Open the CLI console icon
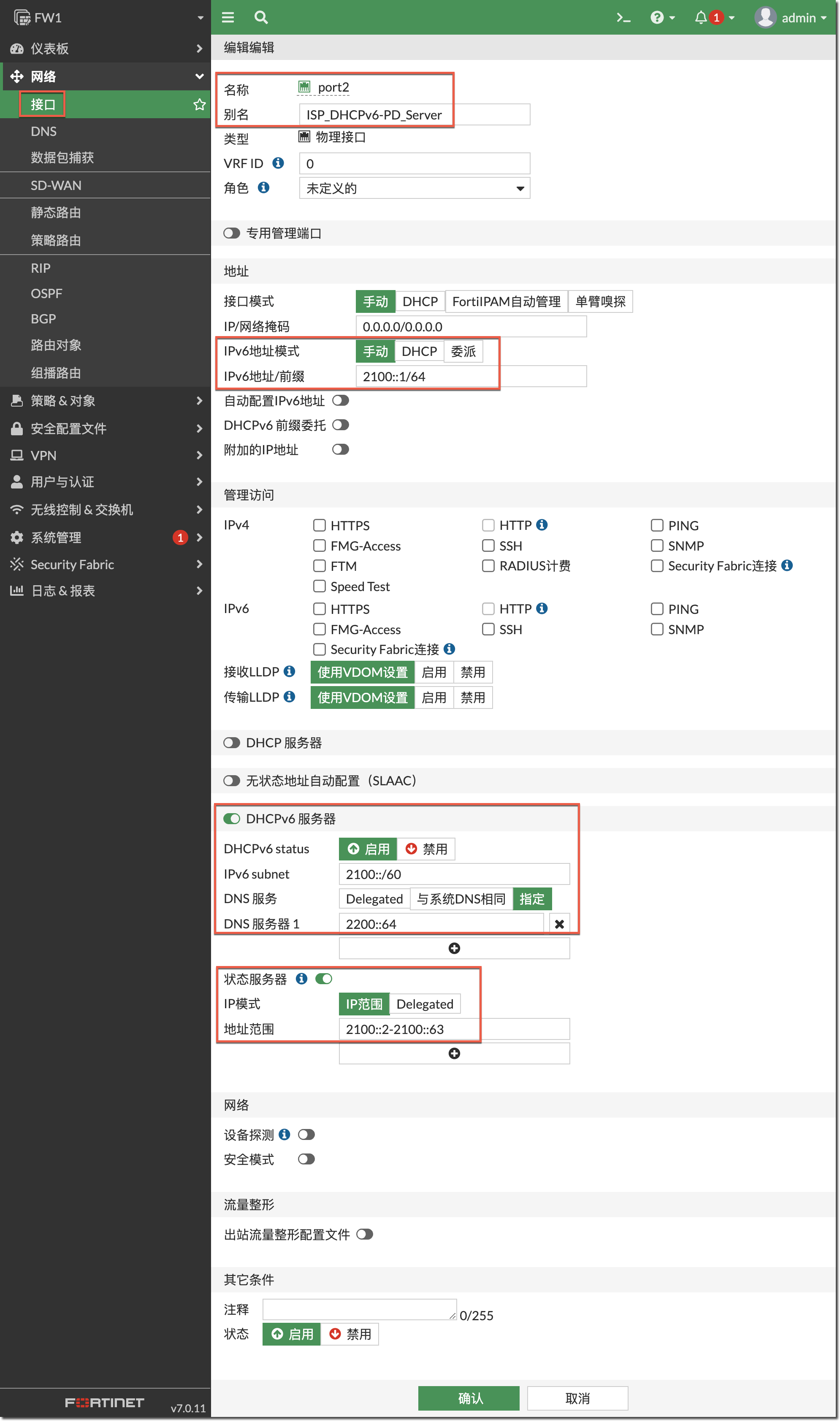Screen dimensions: 840x1422 [623, 18]
